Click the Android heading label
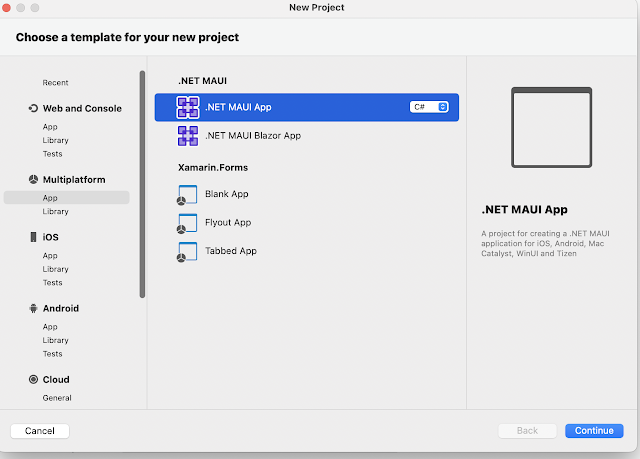Image resolution: width=640 pixels, height=459 pixels. (60, 308)
